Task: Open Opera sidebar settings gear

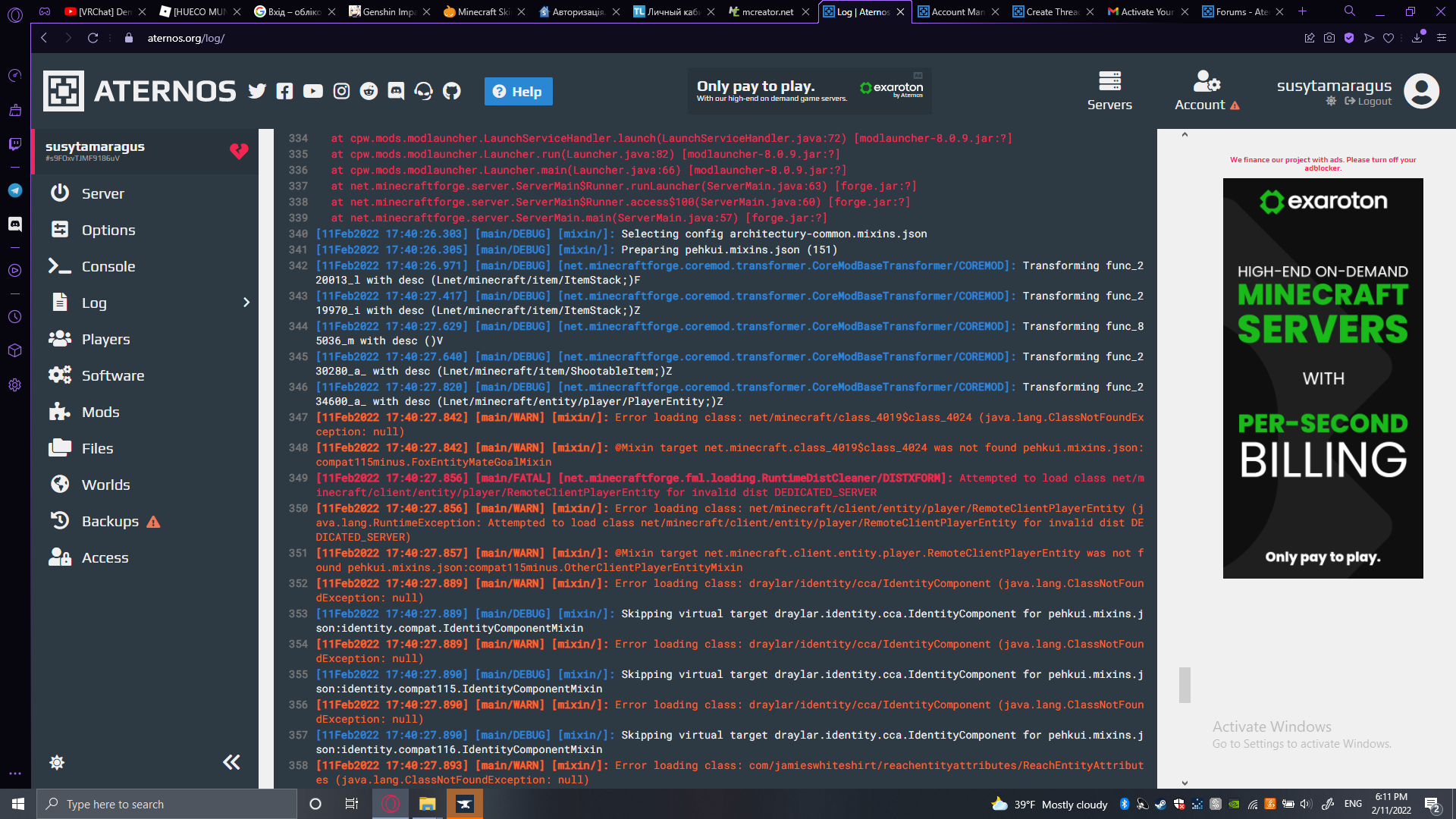Action: tap(14, 384)
